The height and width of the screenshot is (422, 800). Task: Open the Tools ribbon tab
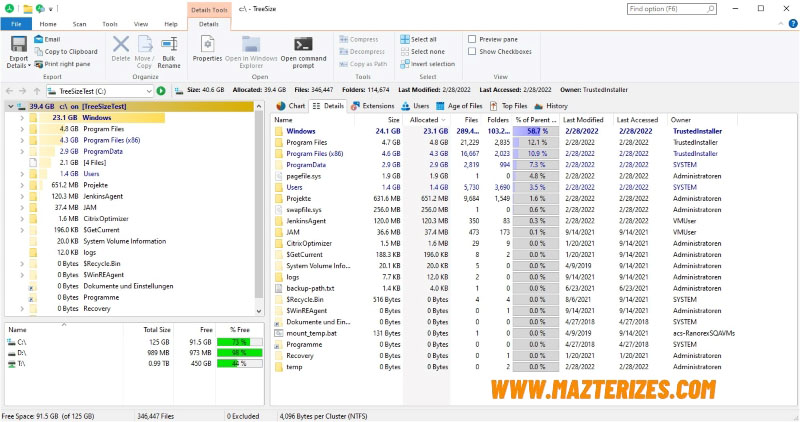click(x=110, y=24)
